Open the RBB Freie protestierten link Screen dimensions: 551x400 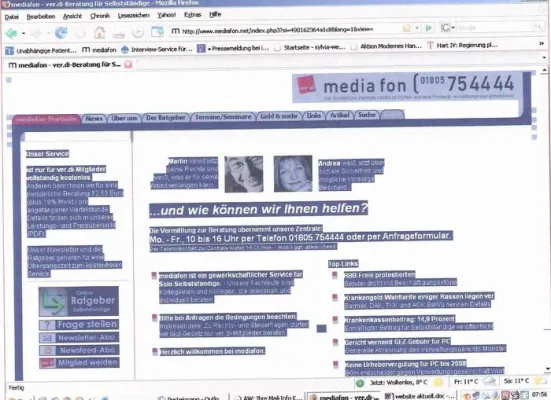pyautogui.click(x=380, y=275)
